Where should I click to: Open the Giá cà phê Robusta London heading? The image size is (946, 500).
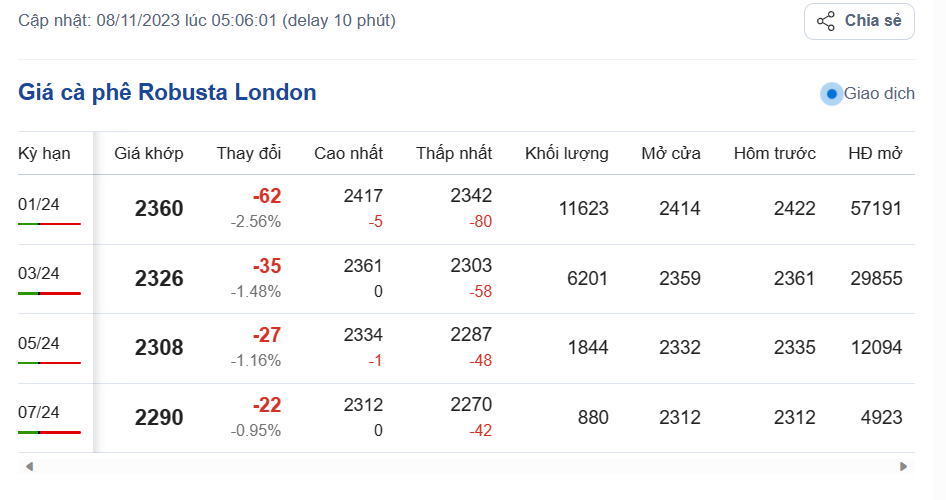[x=167, y=93]
